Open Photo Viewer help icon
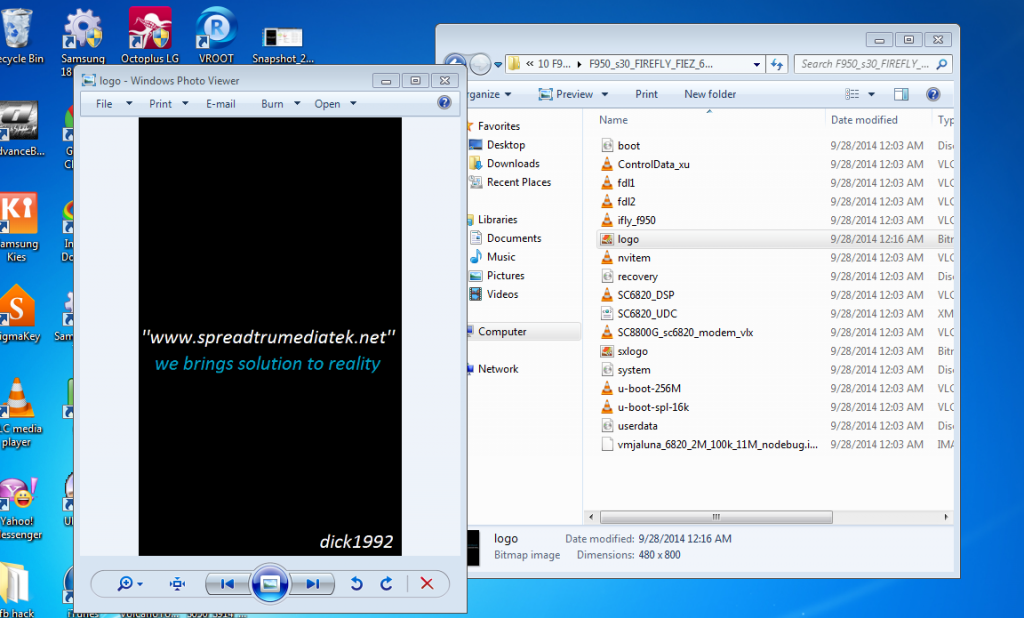This screenshot has width=1024, height=618. click(444, 103)
